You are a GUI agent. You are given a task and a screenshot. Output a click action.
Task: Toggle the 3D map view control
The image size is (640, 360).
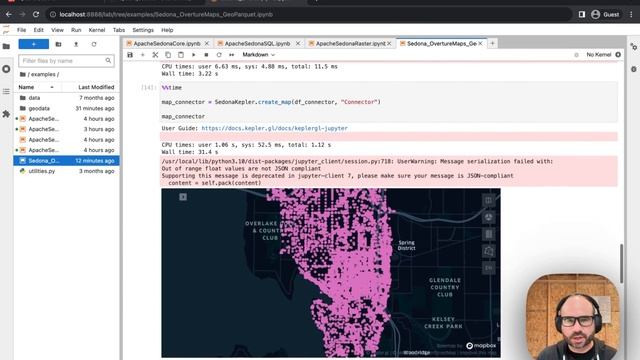click(x=488, y=217)
